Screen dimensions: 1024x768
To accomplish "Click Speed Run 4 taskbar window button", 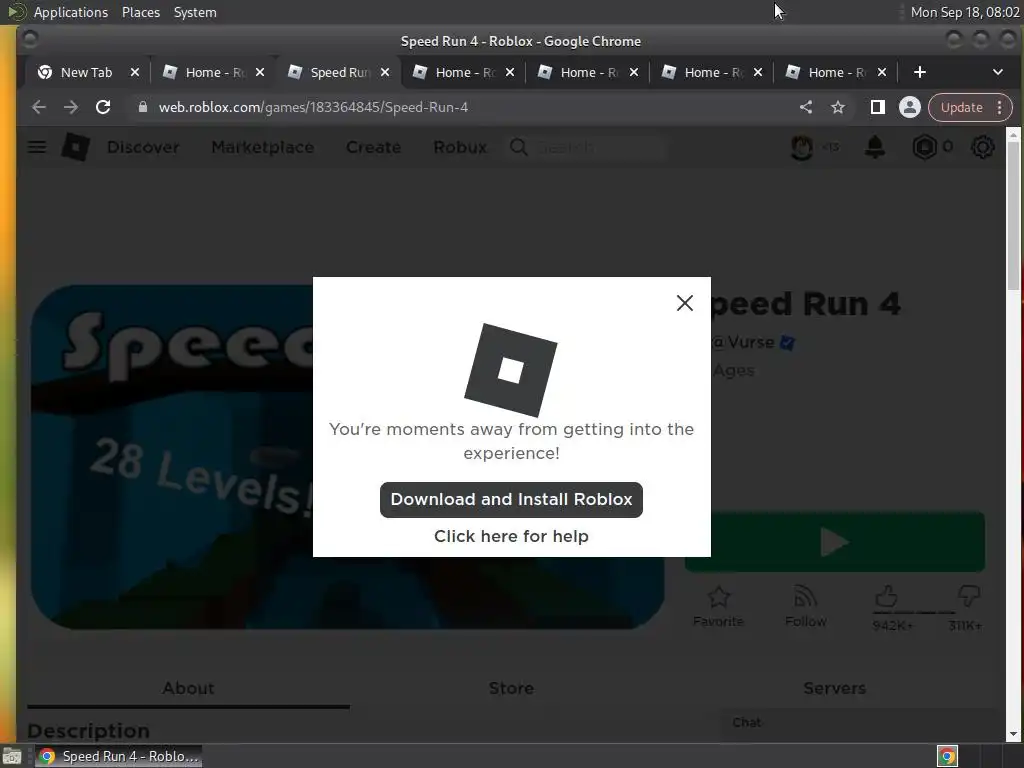I will 118,756.
